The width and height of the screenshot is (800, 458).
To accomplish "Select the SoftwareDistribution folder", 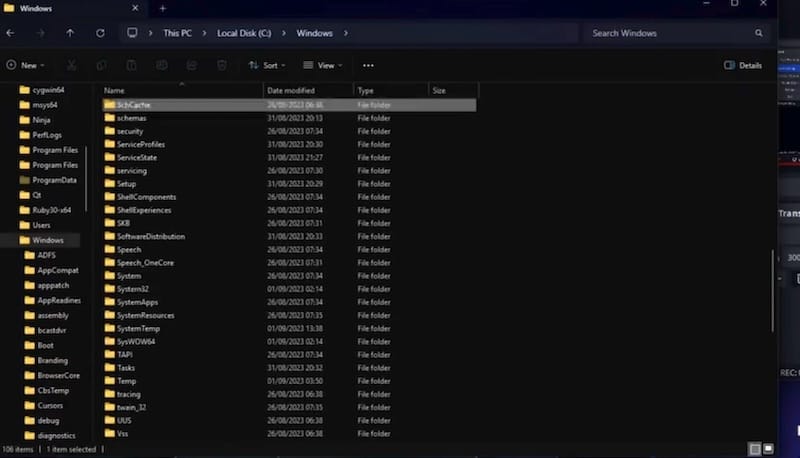I will [289, 237].
